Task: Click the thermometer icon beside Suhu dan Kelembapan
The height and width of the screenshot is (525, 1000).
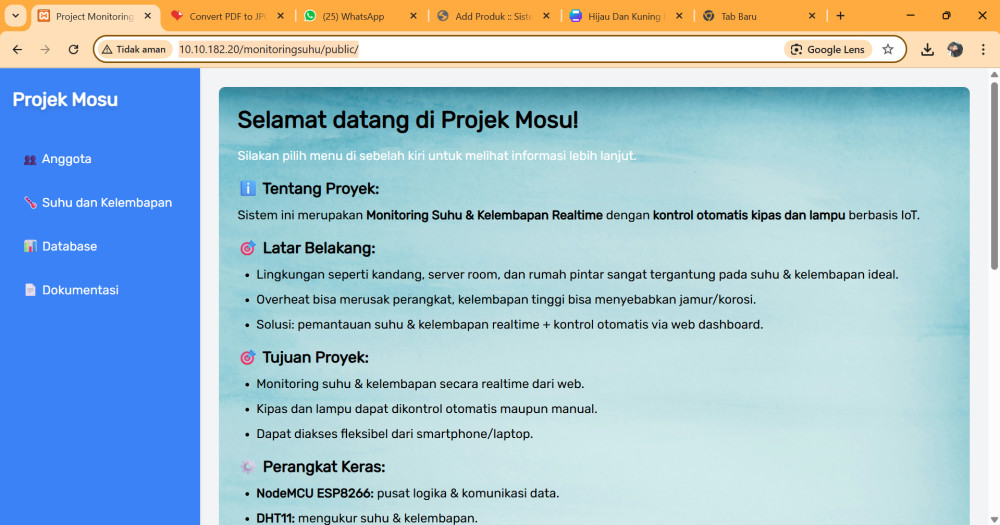Action: coord(30,203)
